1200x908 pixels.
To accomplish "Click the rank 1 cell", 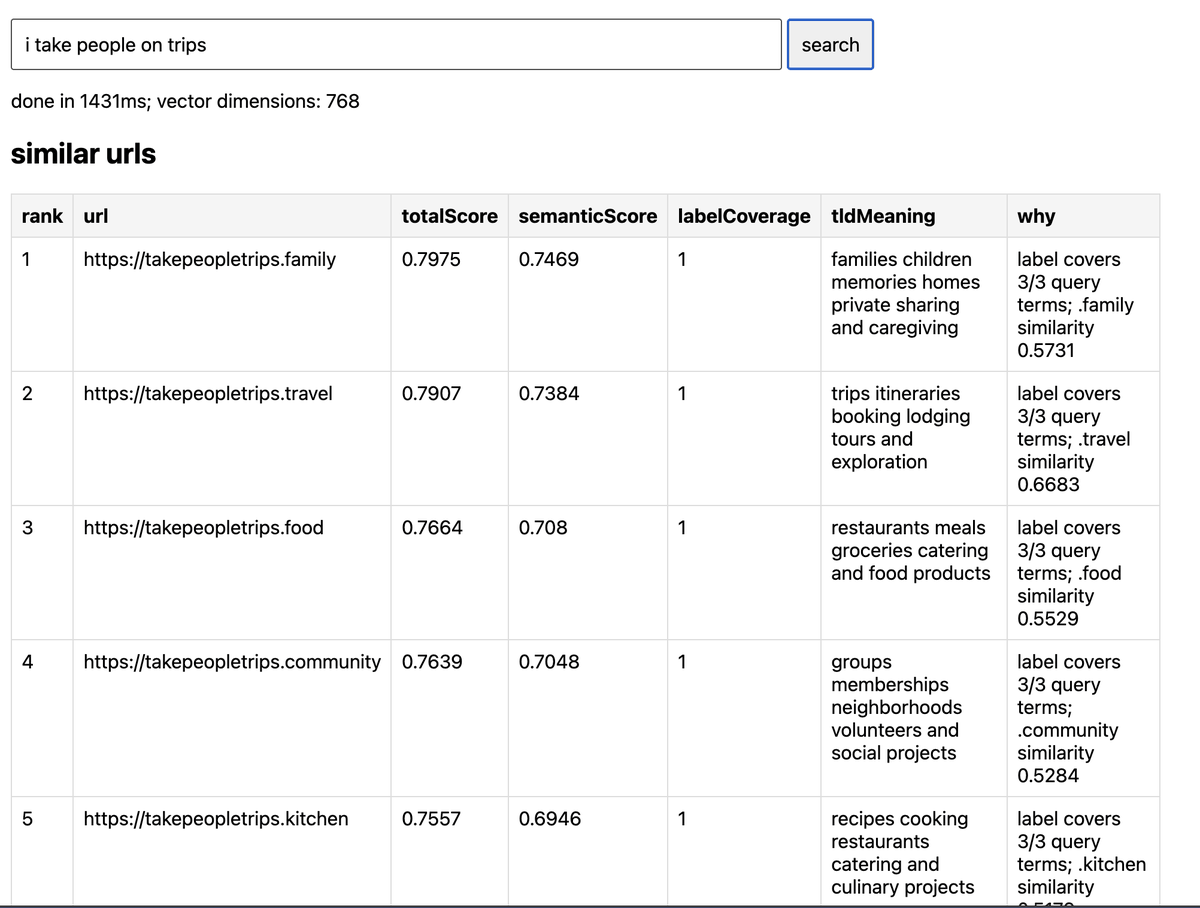I will (x=42, y=304).
